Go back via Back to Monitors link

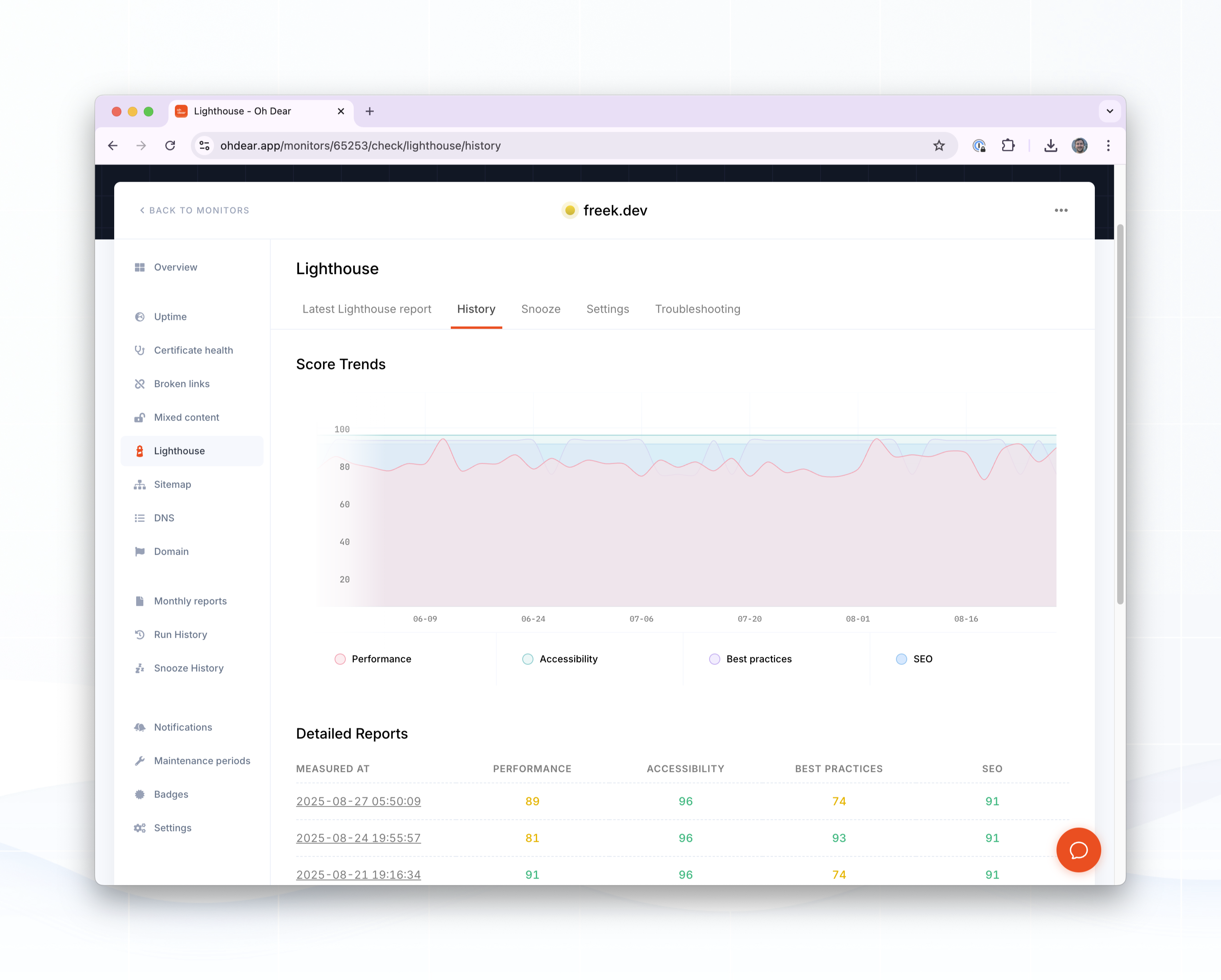[194, 210]
